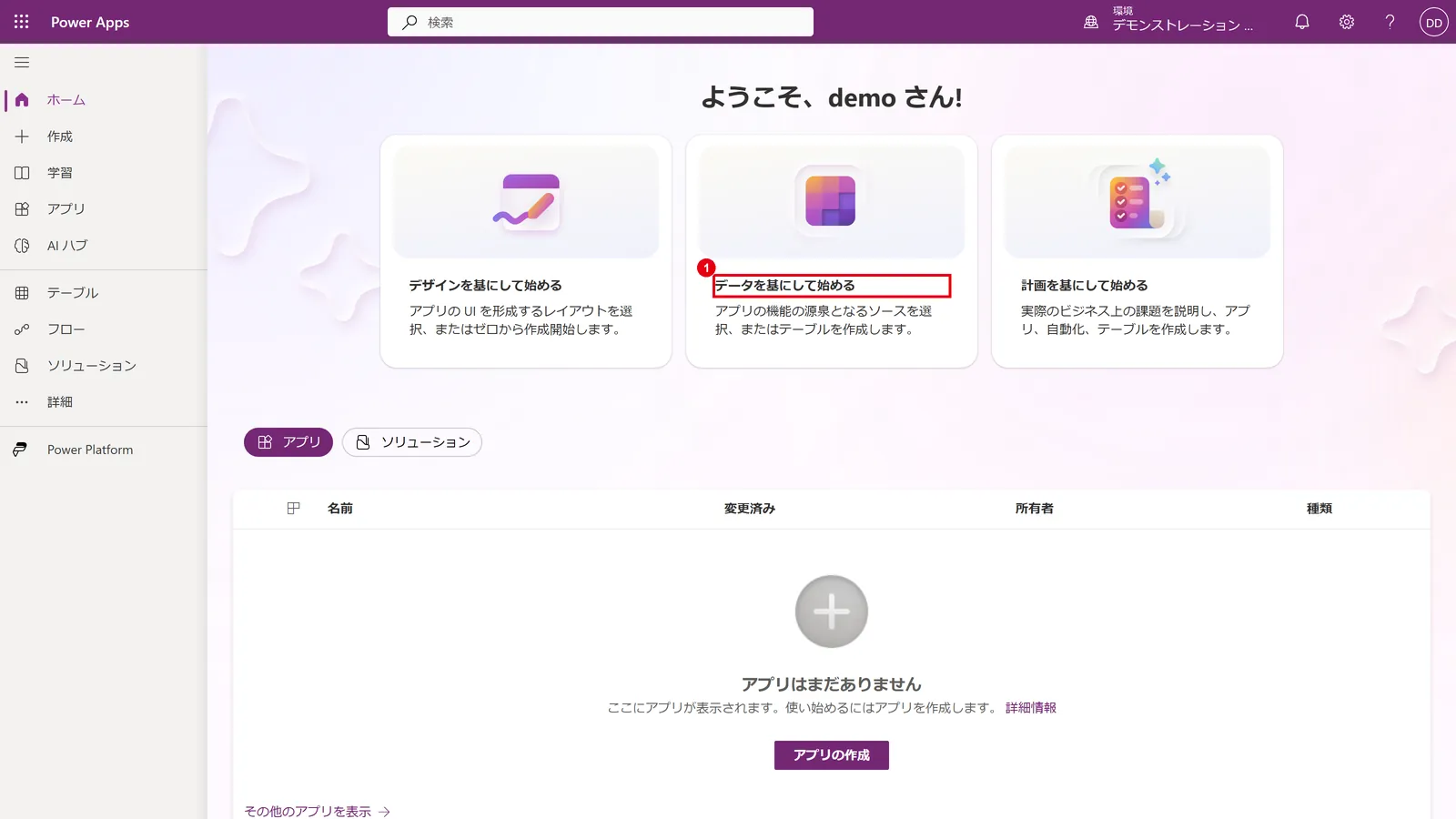
Task: Collapse the left navigation hamburger menu
Action: tap(22, 63)
